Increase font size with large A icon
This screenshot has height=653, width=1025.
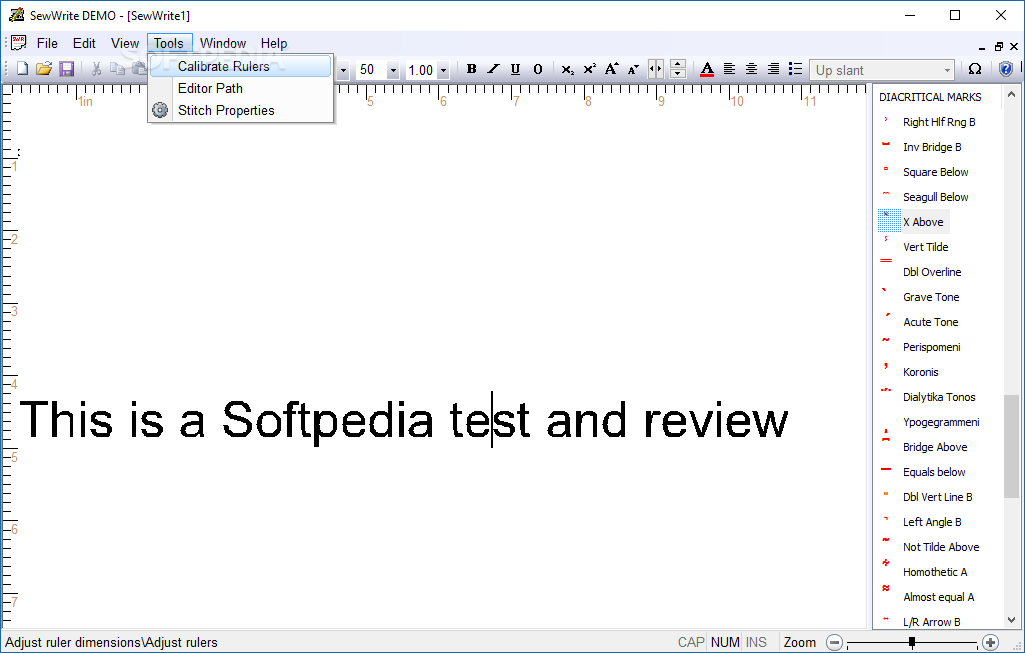[x=611, y=69]
